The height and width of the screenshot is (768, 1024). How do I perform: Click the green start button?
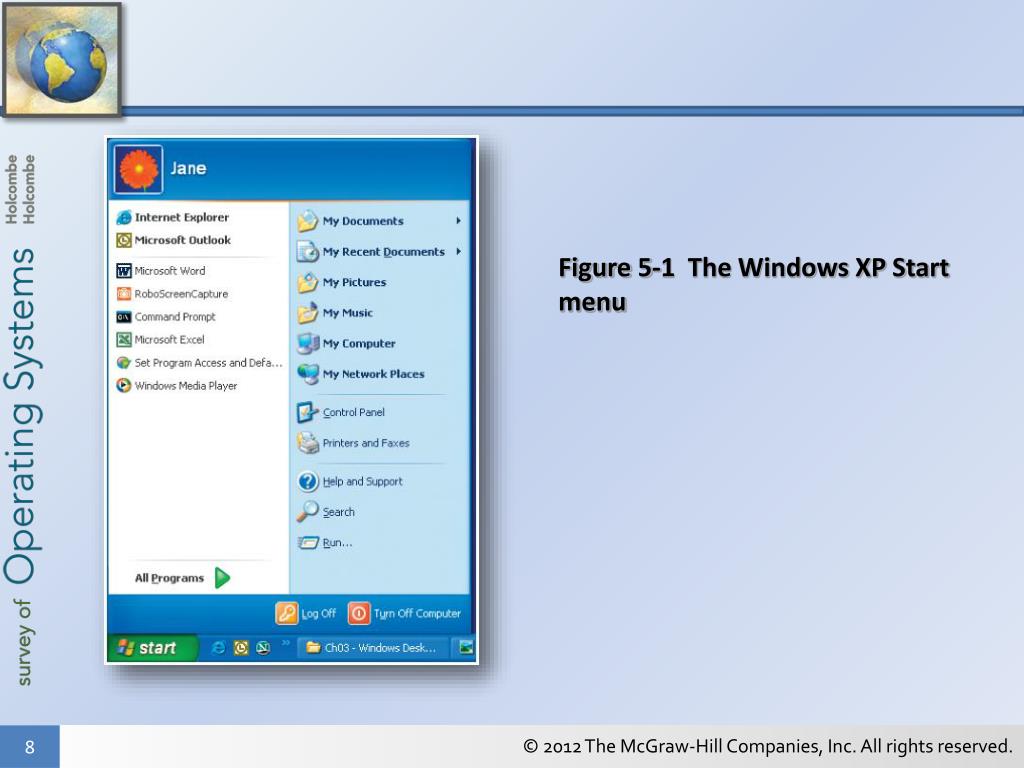[152, 648]
